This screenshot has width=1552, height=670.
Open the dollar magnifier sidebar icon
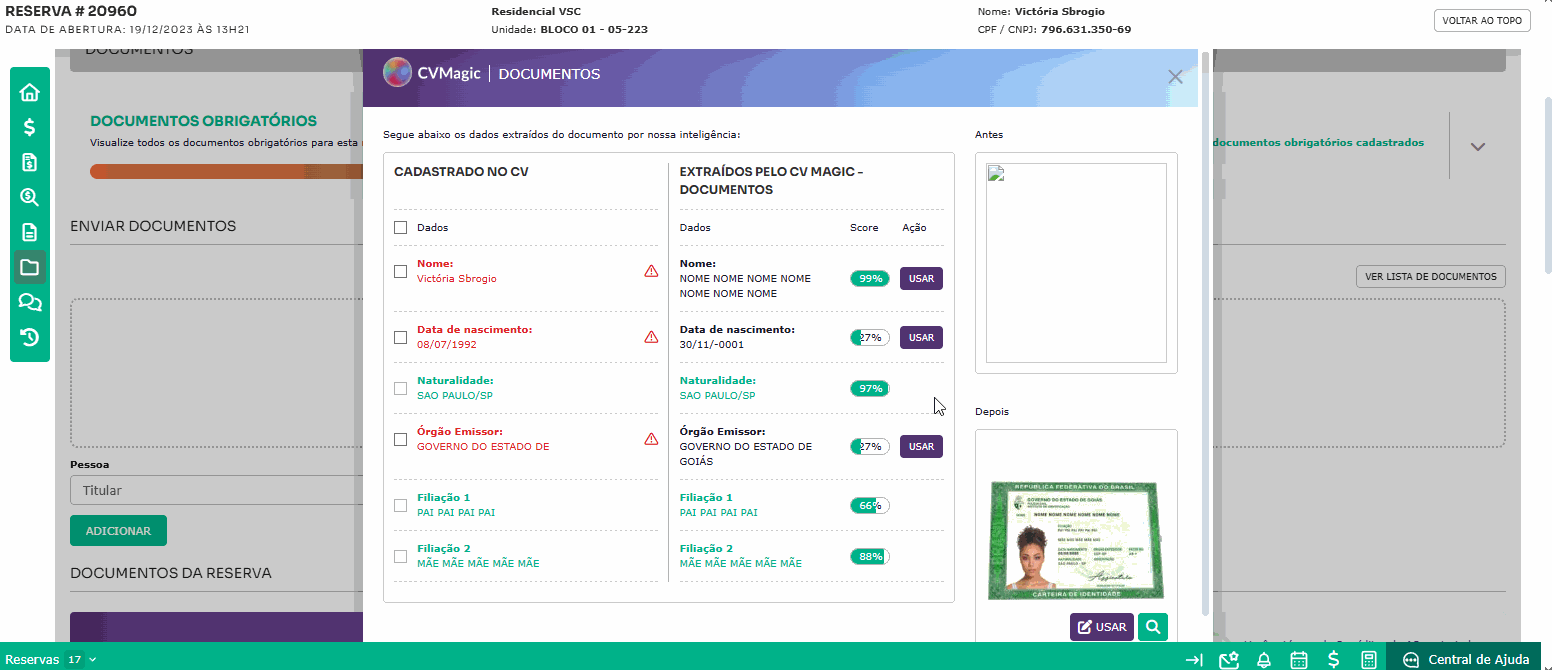(30, 197)
